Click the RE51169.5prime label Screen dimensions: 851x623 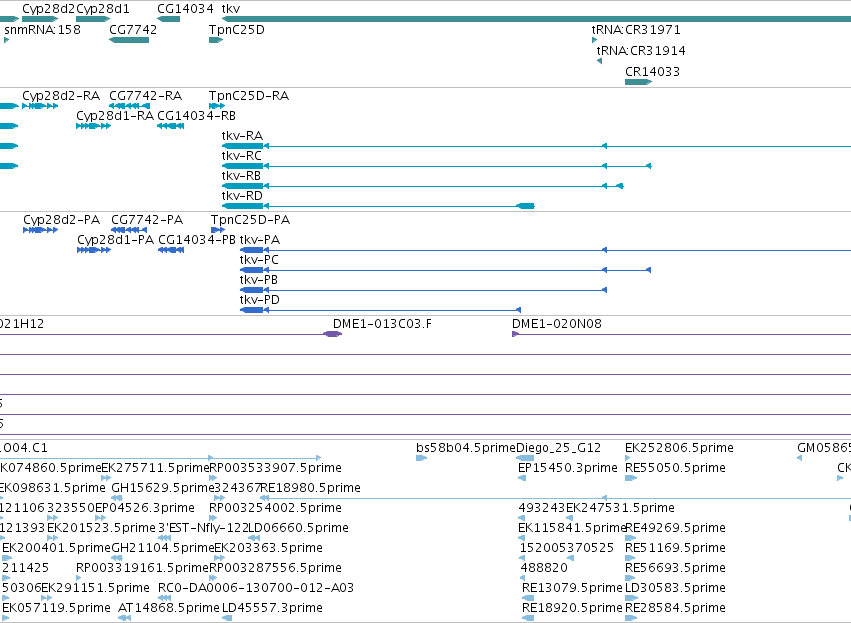click(x=676, y=548)
